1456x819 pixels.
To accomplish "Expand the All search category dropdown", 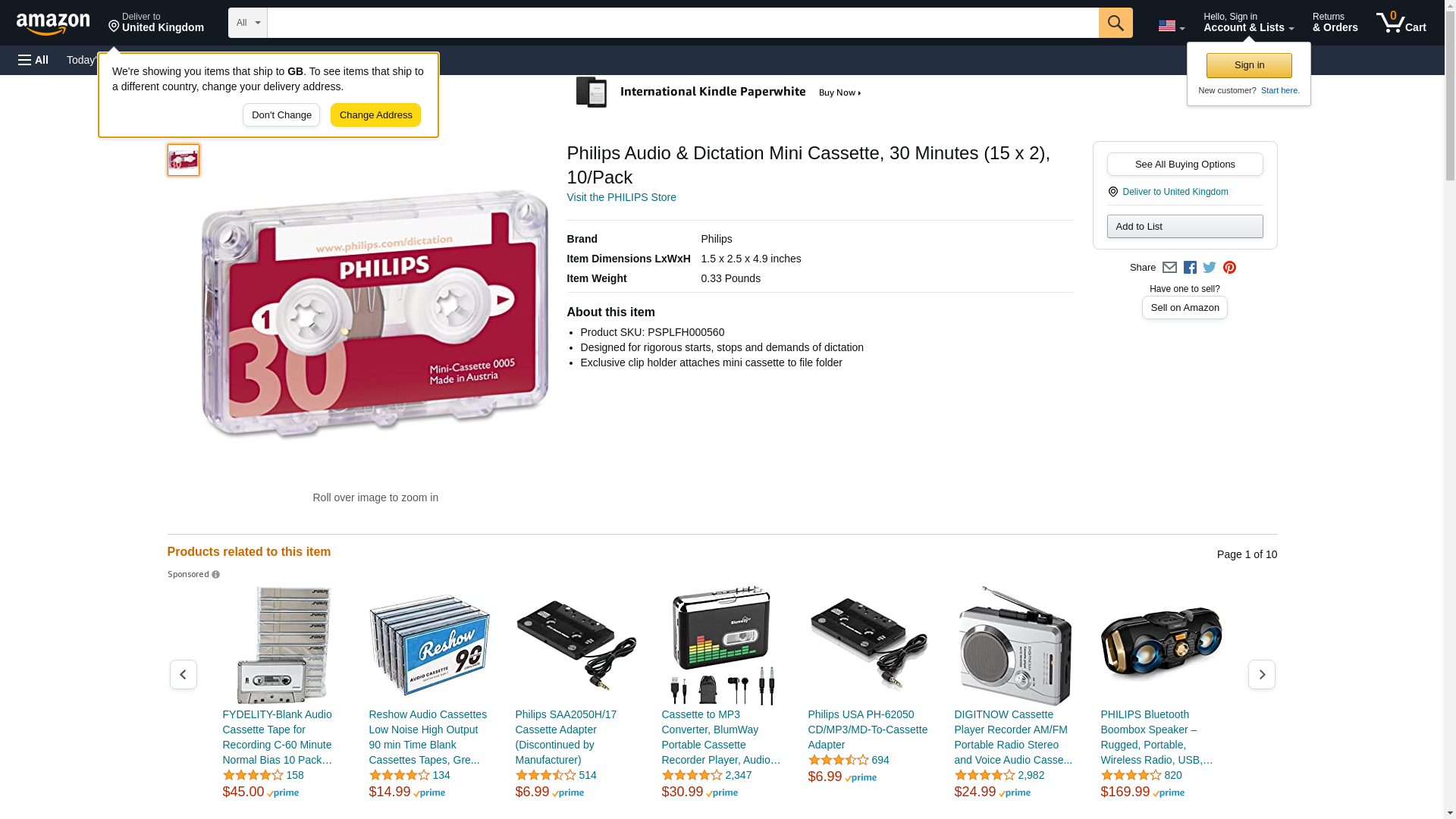I will (248, 23).
